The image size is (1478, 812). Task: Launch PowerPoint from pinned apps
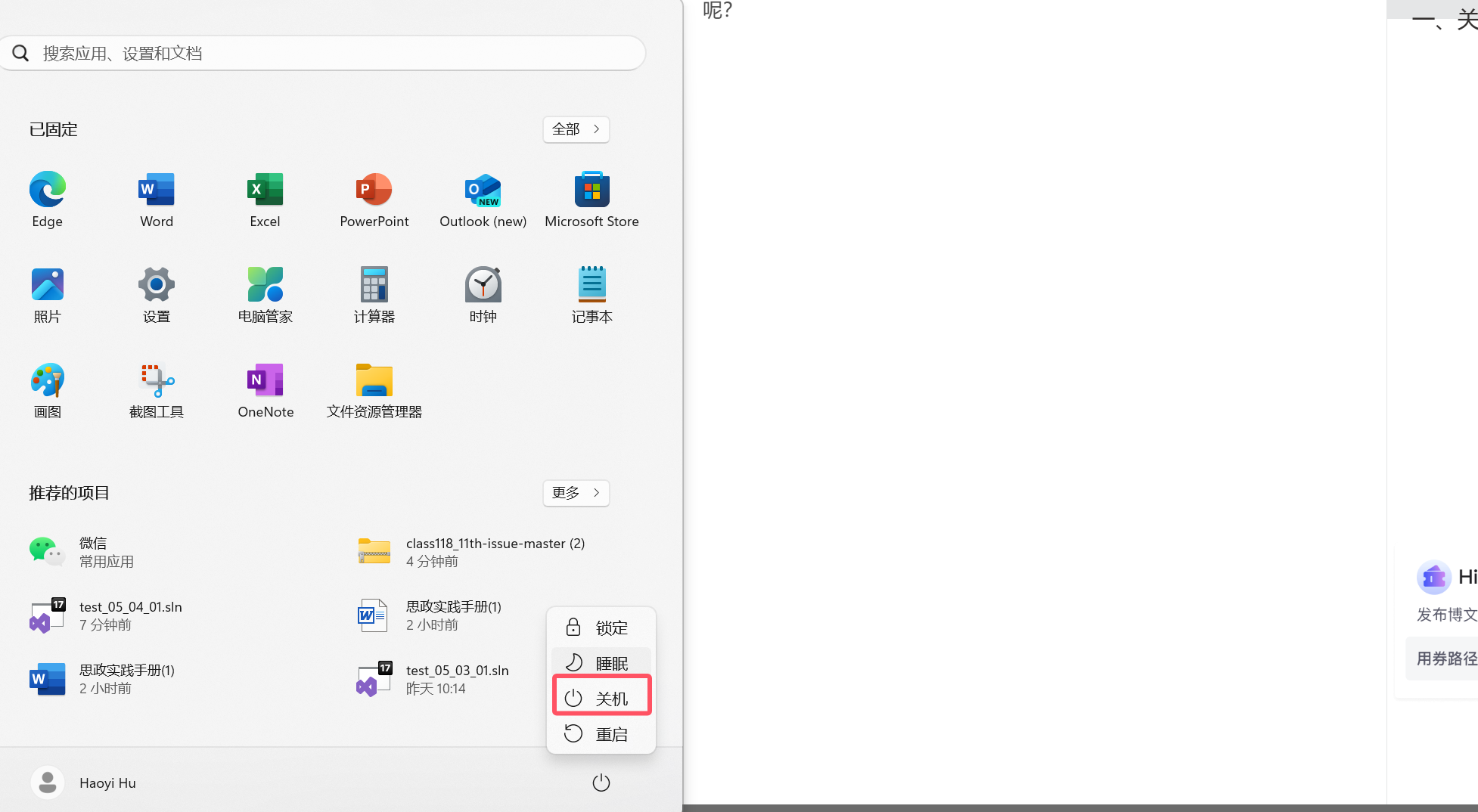(374, 200)
